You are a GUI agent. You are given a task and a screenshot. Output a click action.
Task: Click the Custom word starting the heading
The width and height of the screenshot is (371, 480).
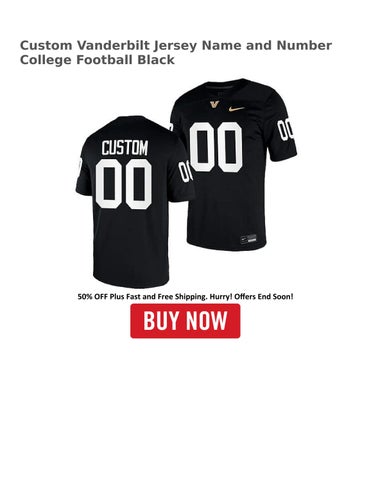(x=46, y=45)
